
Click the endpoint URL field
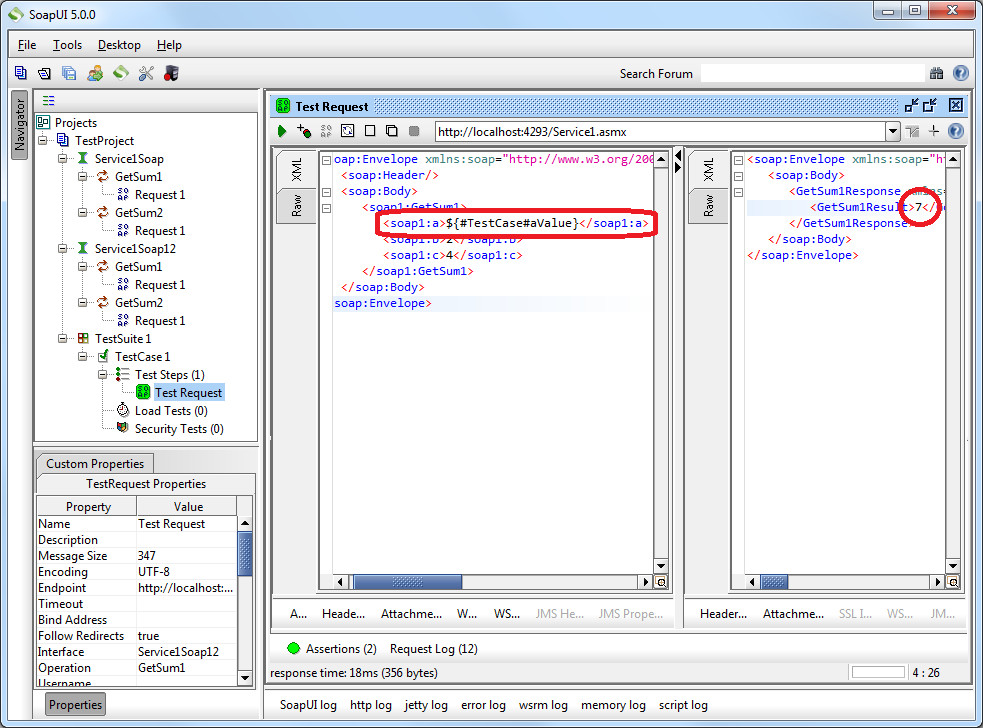click(661, 131)
